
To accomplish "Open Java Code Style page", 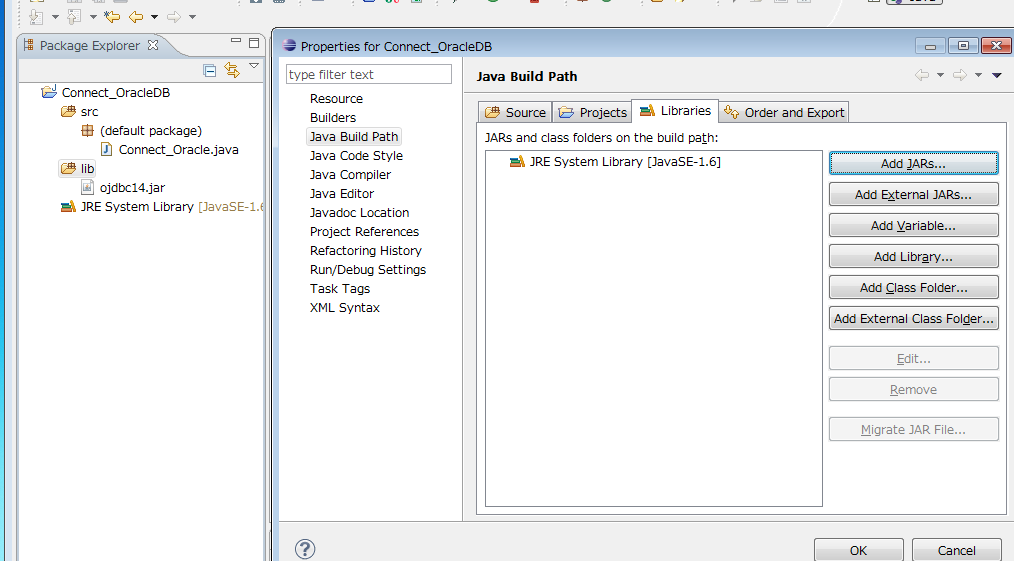I will [356, 156].
